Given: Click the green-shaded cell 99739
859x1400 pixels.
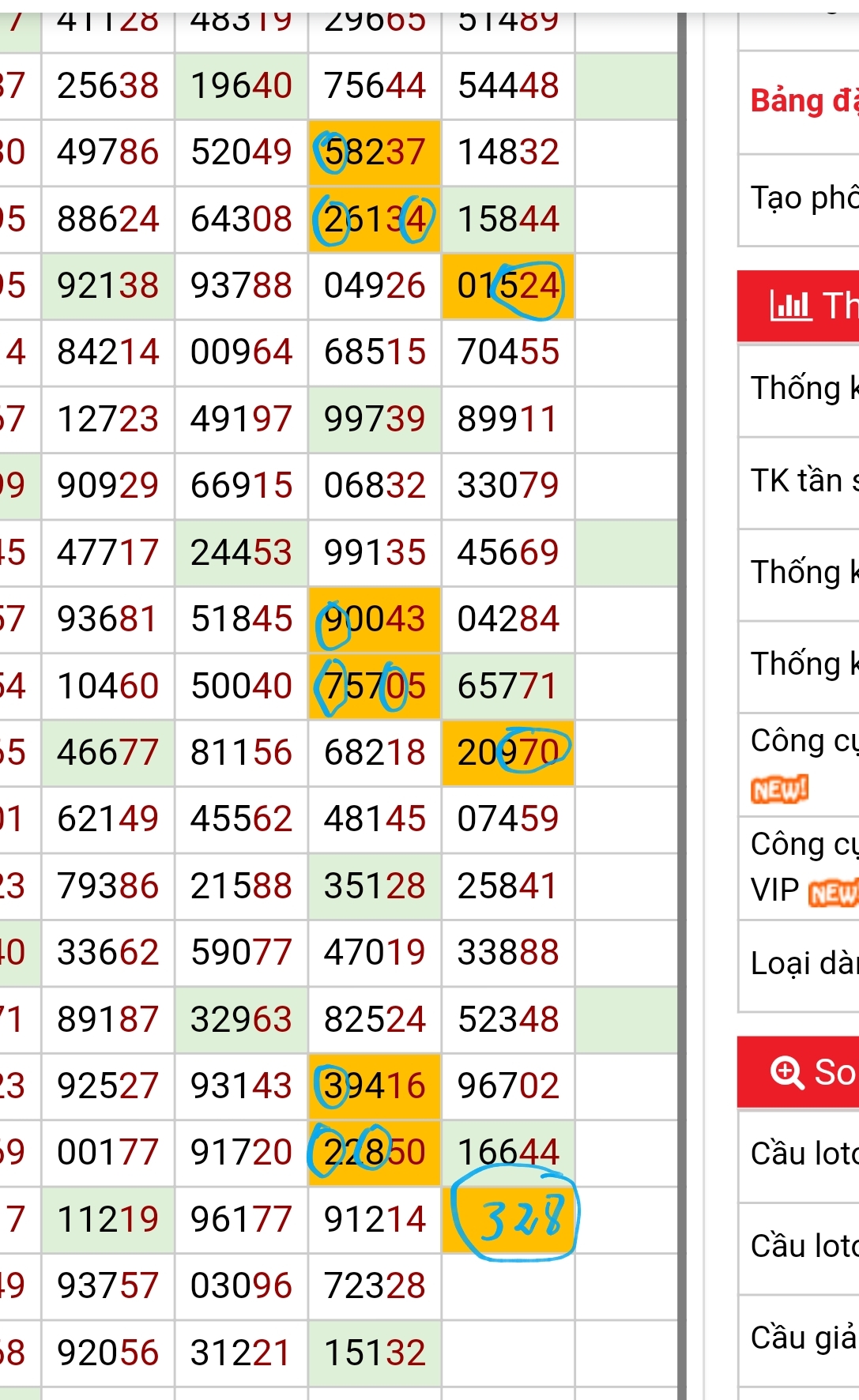Looking at the screenshot, I should [x=375, y=419].
